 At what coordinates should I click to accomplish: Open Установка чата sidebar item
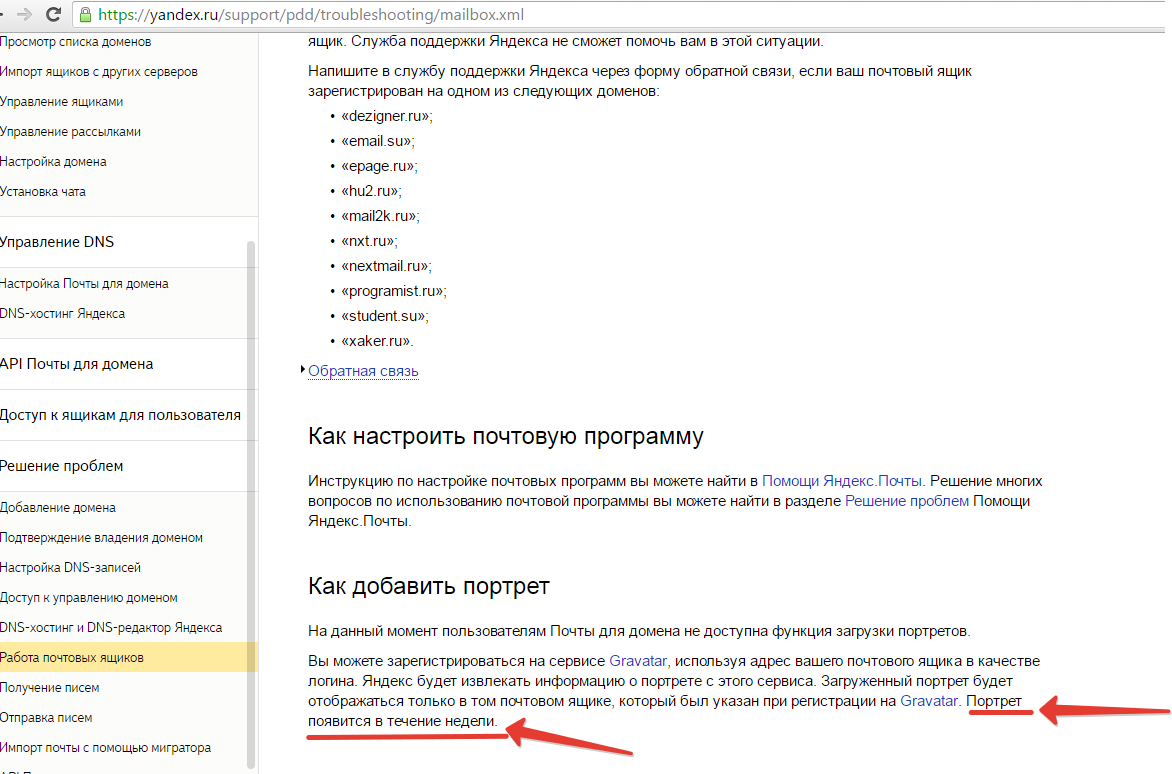coord(43,191)
